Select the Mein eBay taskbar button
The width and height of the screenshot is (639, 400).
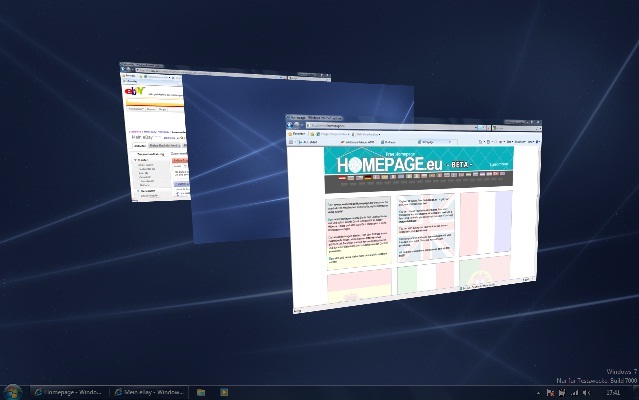150,392
